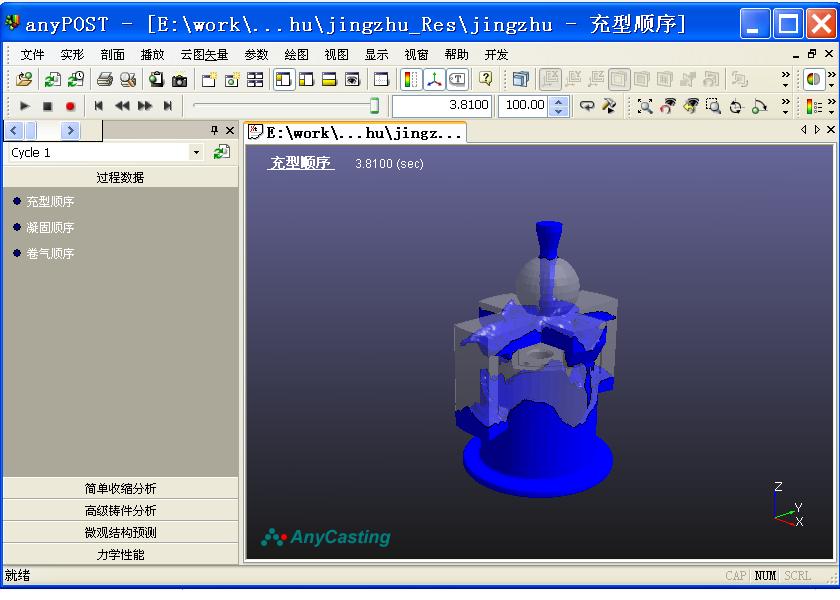The image size is (840, 600).
Task: Increase percentage with the spinner up arrow
Action: [559, 101]
